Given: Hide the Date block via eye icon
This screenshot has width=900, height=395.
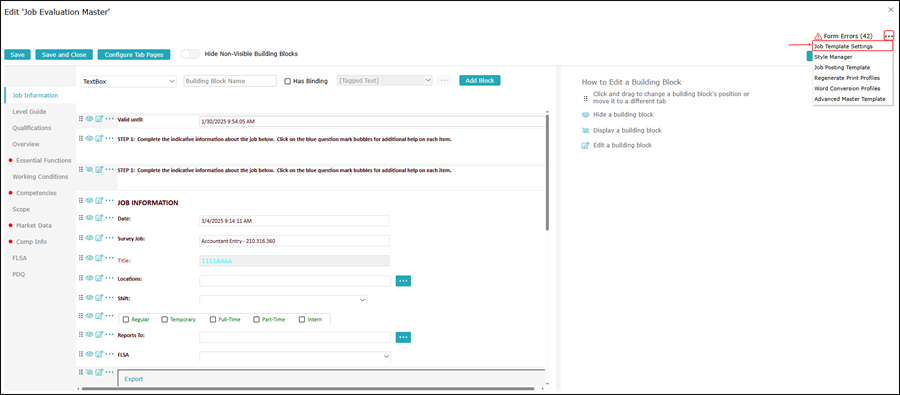Looking at the screenshot, I should pos(90,218).
